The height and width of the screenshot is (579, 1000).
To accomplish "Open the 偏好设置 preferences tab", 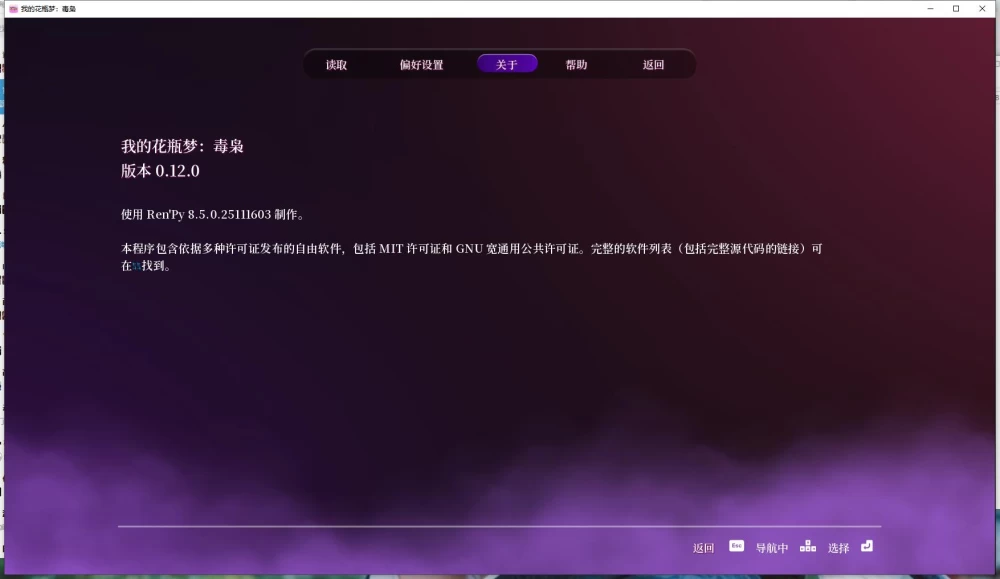I will click(421, 64).
